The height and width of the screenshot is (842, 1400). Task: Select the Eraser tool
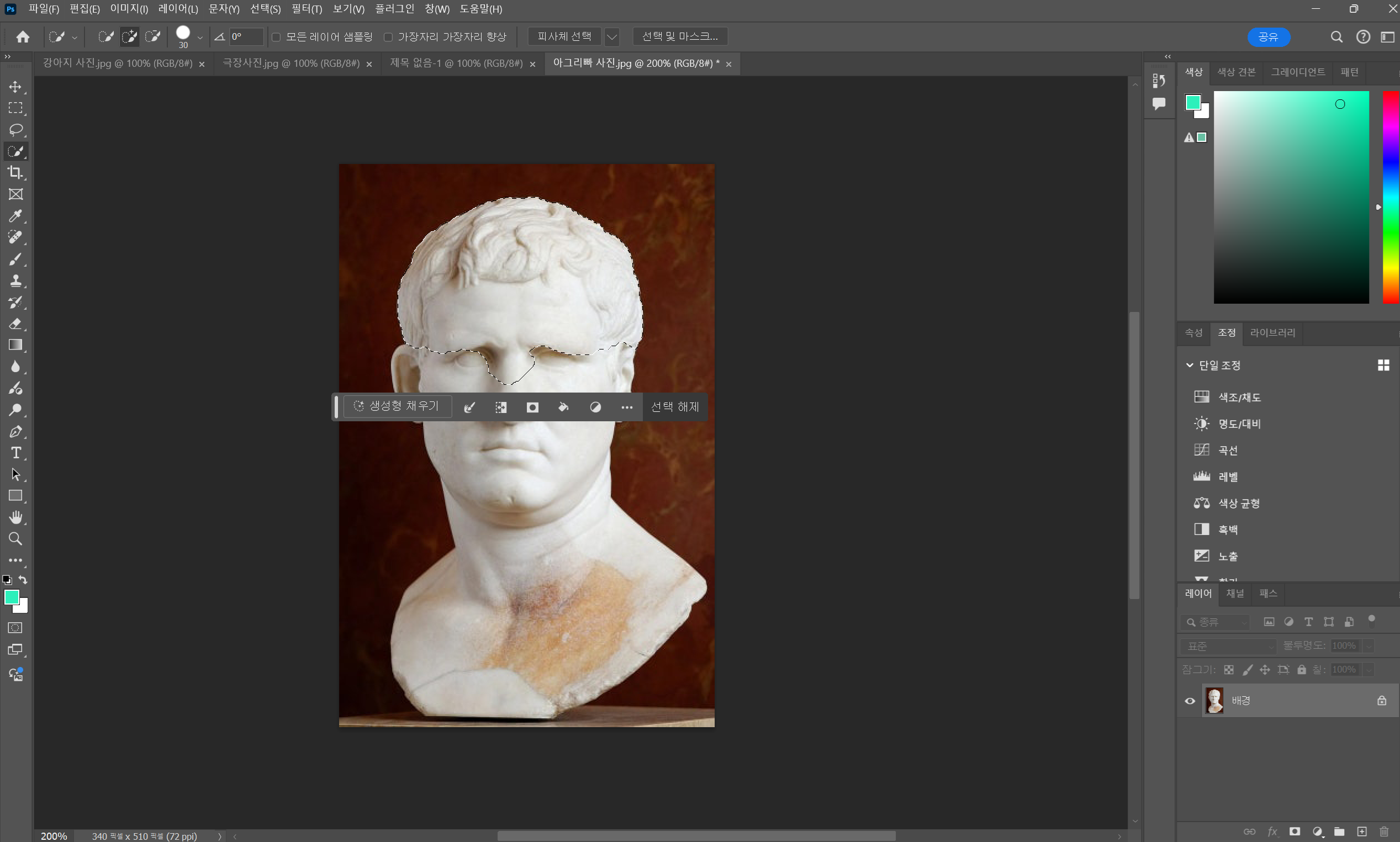[15, 324]
